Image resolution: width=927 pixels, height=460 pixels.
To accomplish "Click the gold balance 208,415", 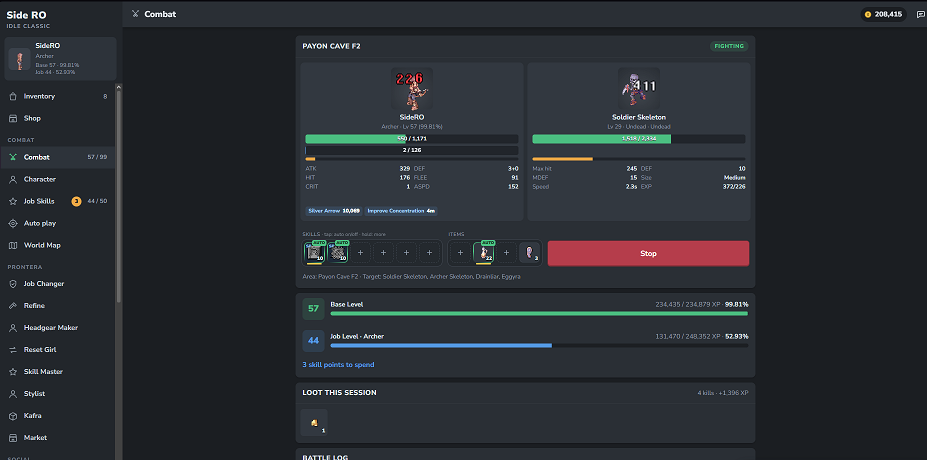I will pos(883,14).
